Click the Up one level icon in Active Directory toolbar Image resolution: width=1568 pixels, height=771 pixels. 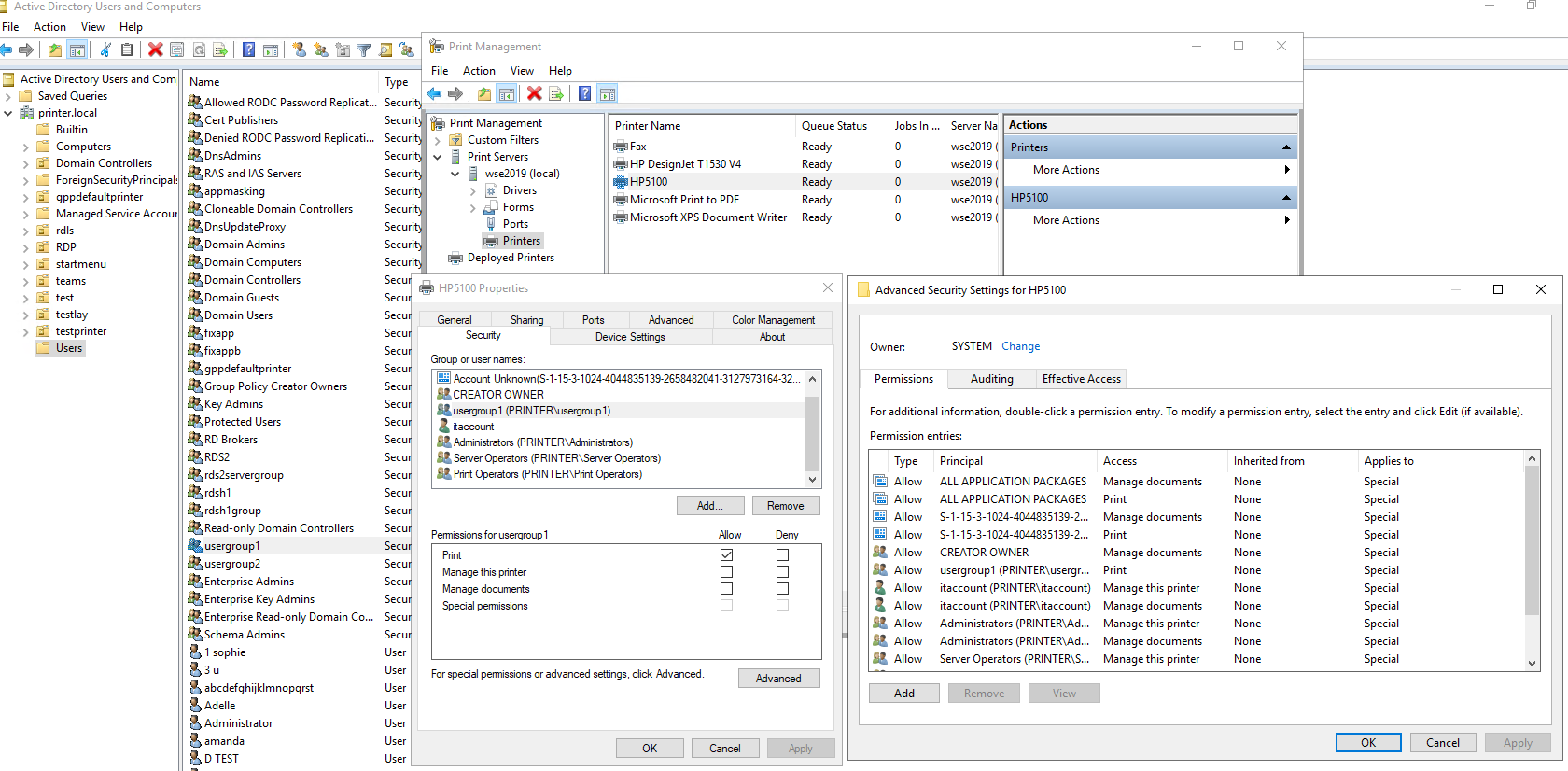(55, 49)
